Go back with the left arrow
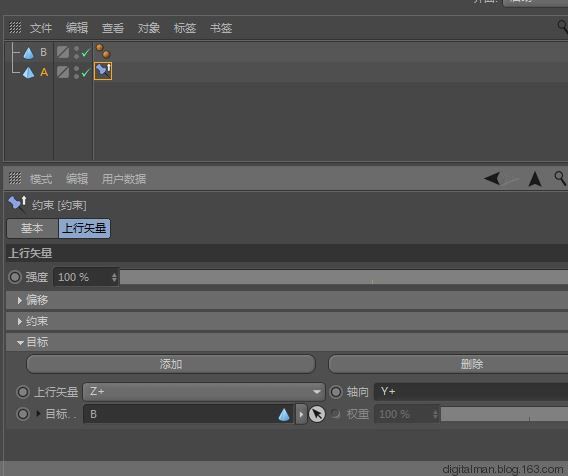This screenshot has height=476, width=568. click(493, 178)
